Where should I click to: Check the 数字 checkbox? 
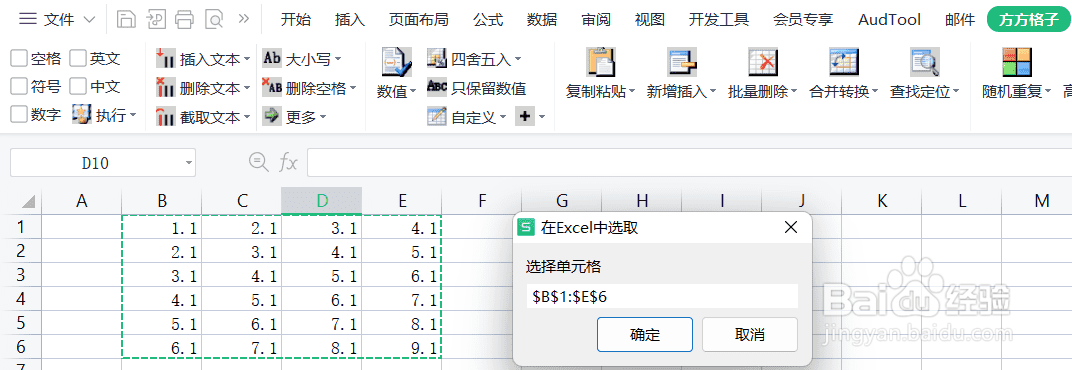pos(19,114)
